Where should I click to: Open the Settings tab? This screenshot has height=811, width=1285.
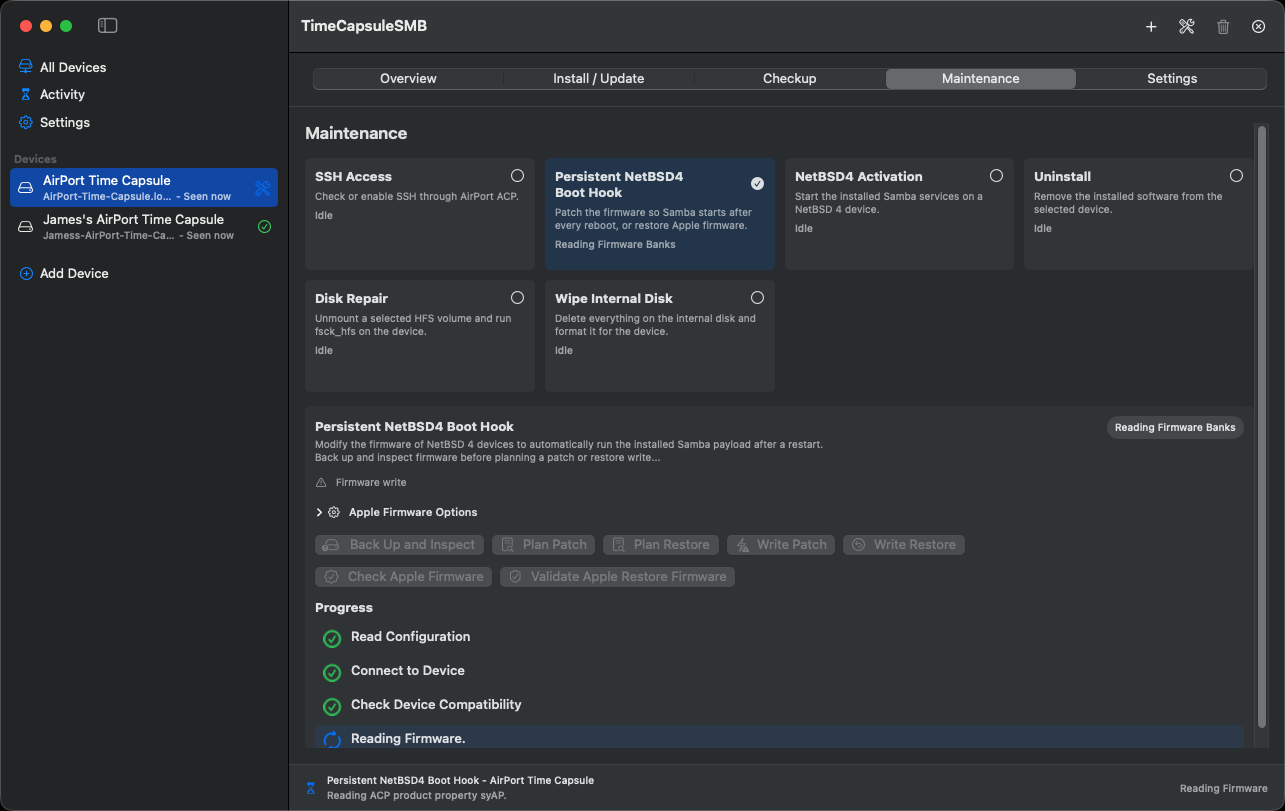click(x=1172, y=79)
